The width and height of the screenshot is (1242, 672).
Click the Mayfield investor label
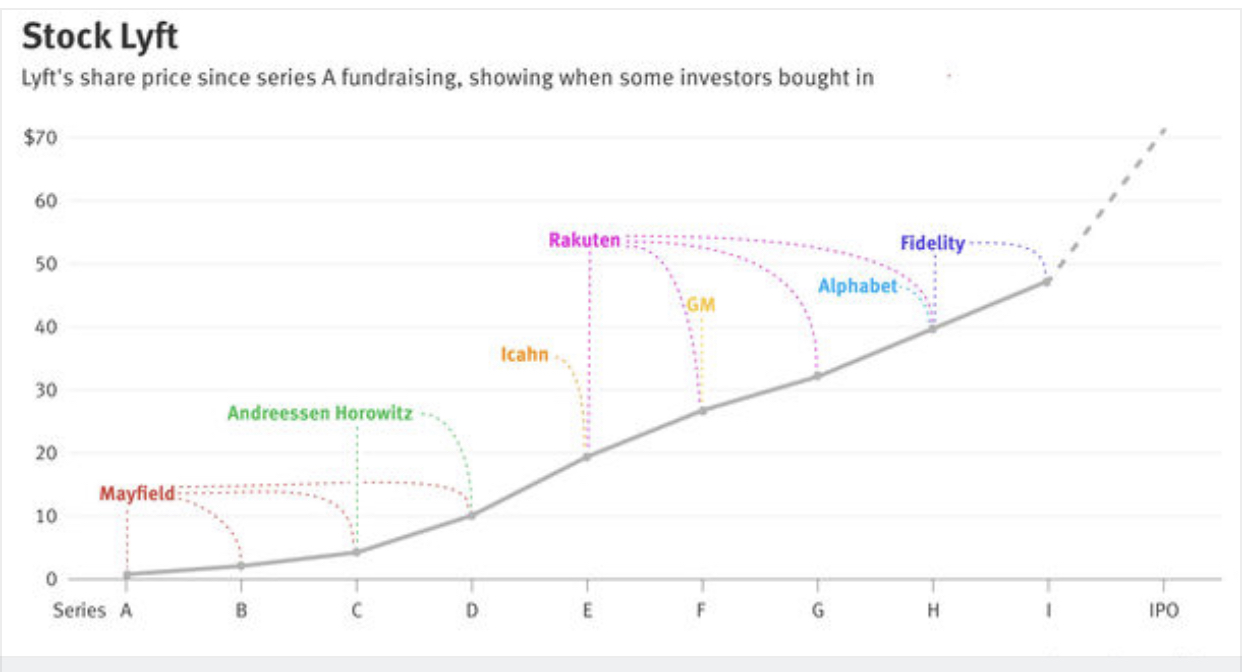(137, 493)
